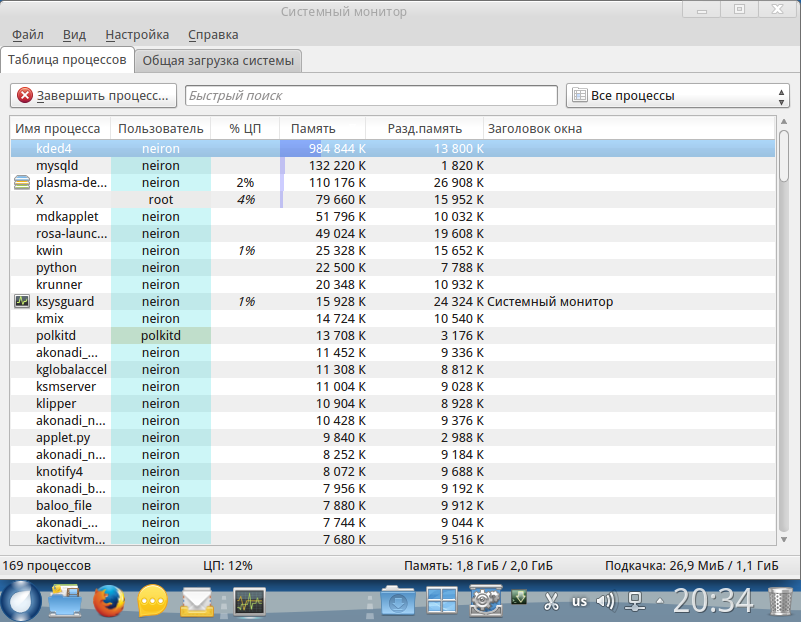801x622 pixels.
Task: Select the krunner process row
Action: point(392,284)
